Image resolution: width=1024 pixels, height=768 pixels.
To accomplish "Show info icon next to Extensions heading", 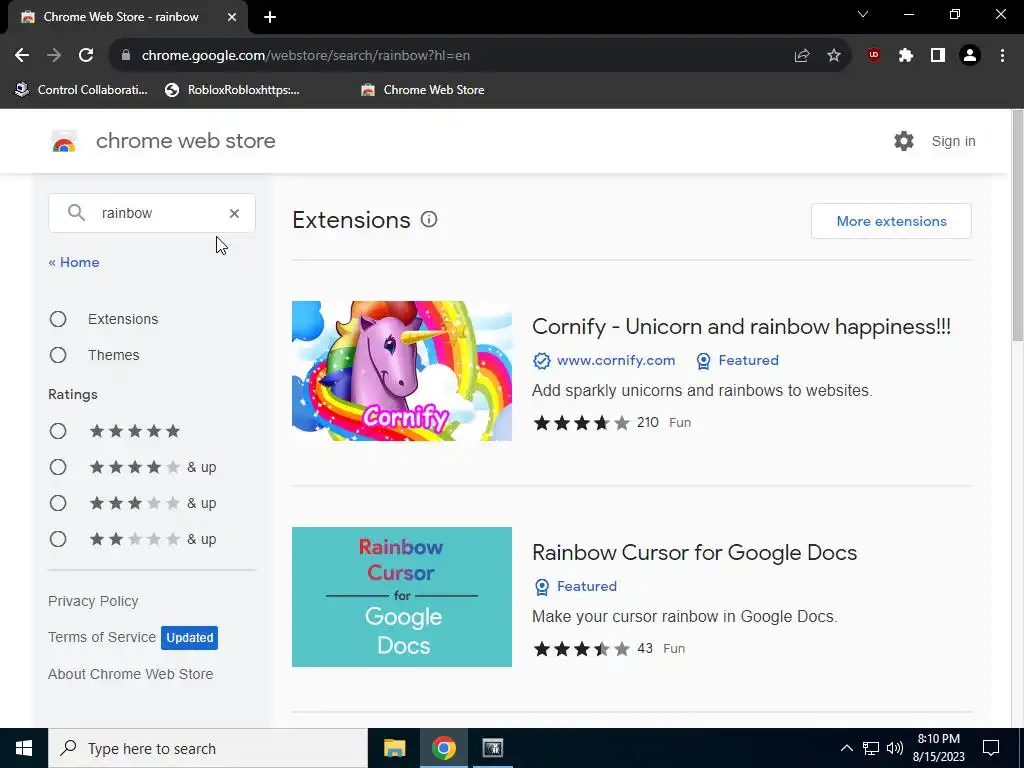I will click(x=429, y=219).
